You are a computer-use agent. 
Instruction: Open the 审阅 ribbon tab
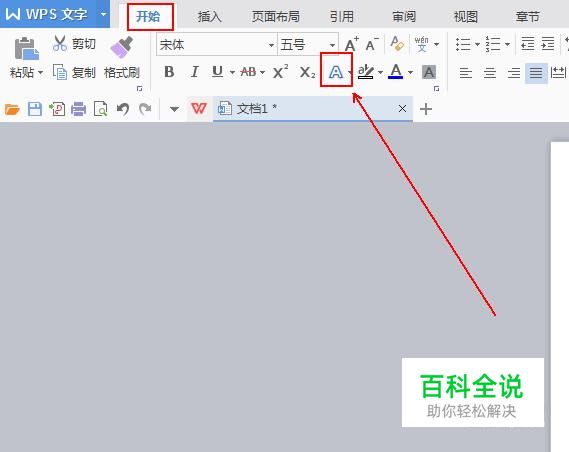pyautogui.click(x=404, y=16)
